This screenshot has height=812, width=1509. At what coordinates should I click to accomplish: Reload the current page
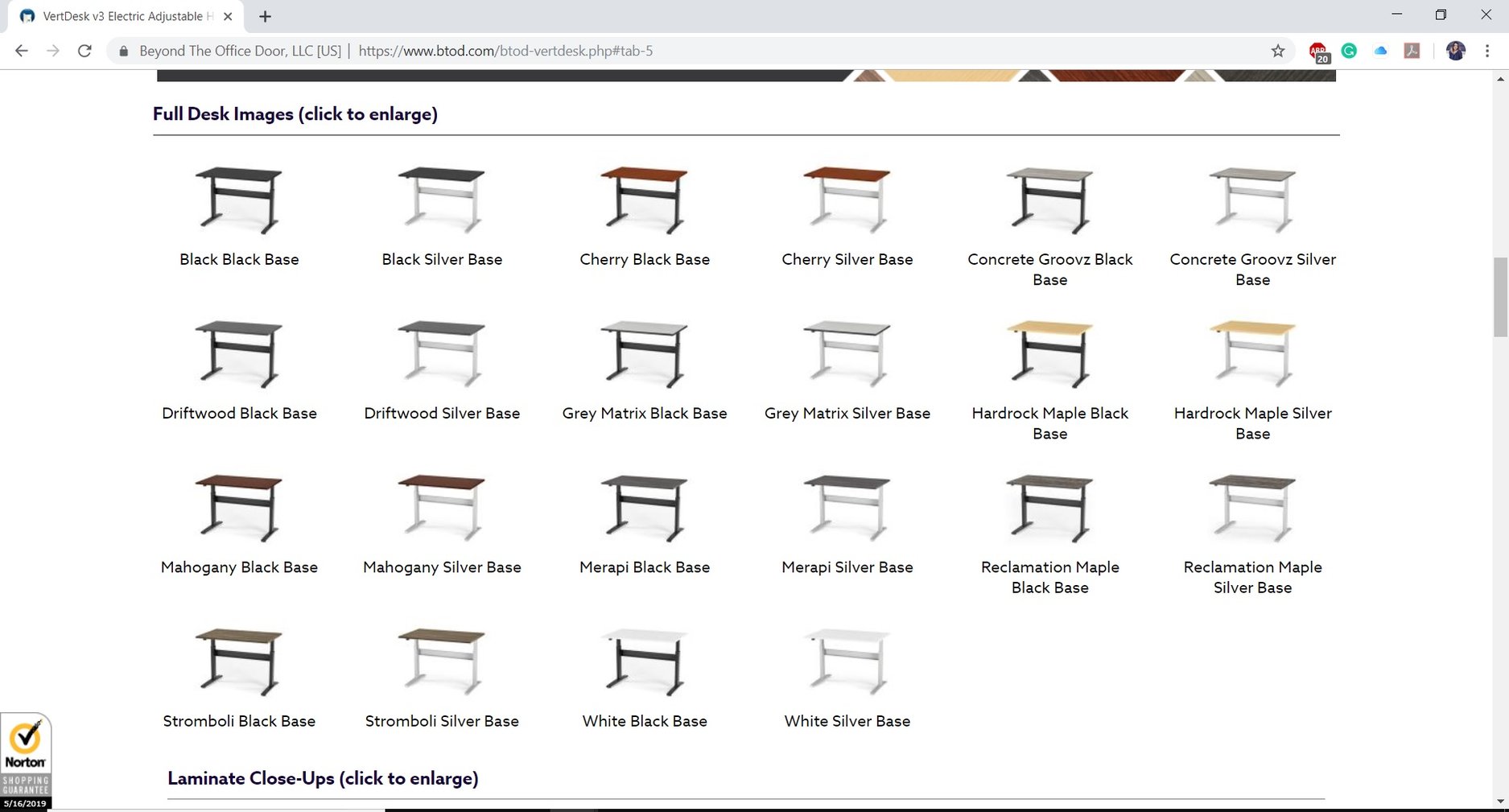pos(85,50)
